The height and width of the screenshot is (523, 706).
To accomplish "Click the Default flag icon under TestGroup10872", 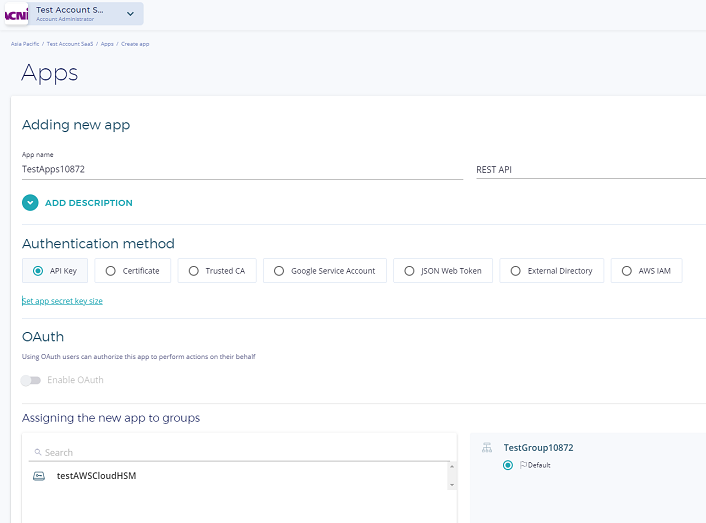I will (523, 465).
